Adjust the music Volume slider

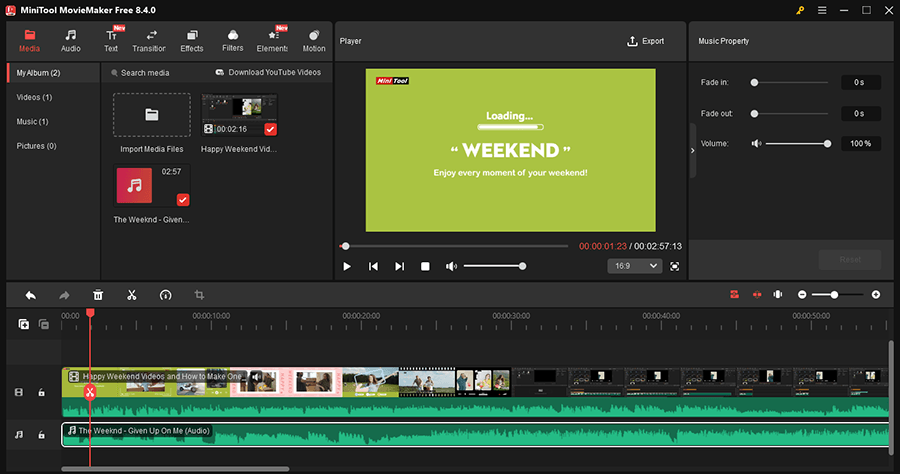point(798,143)
